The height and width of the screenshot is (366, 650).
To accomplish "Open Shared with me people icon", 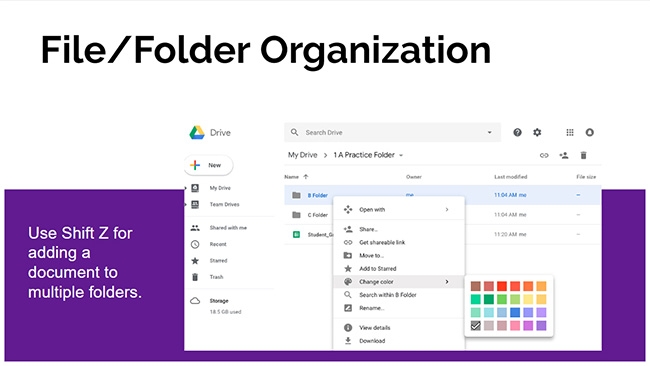I will (x=195, y=228).
